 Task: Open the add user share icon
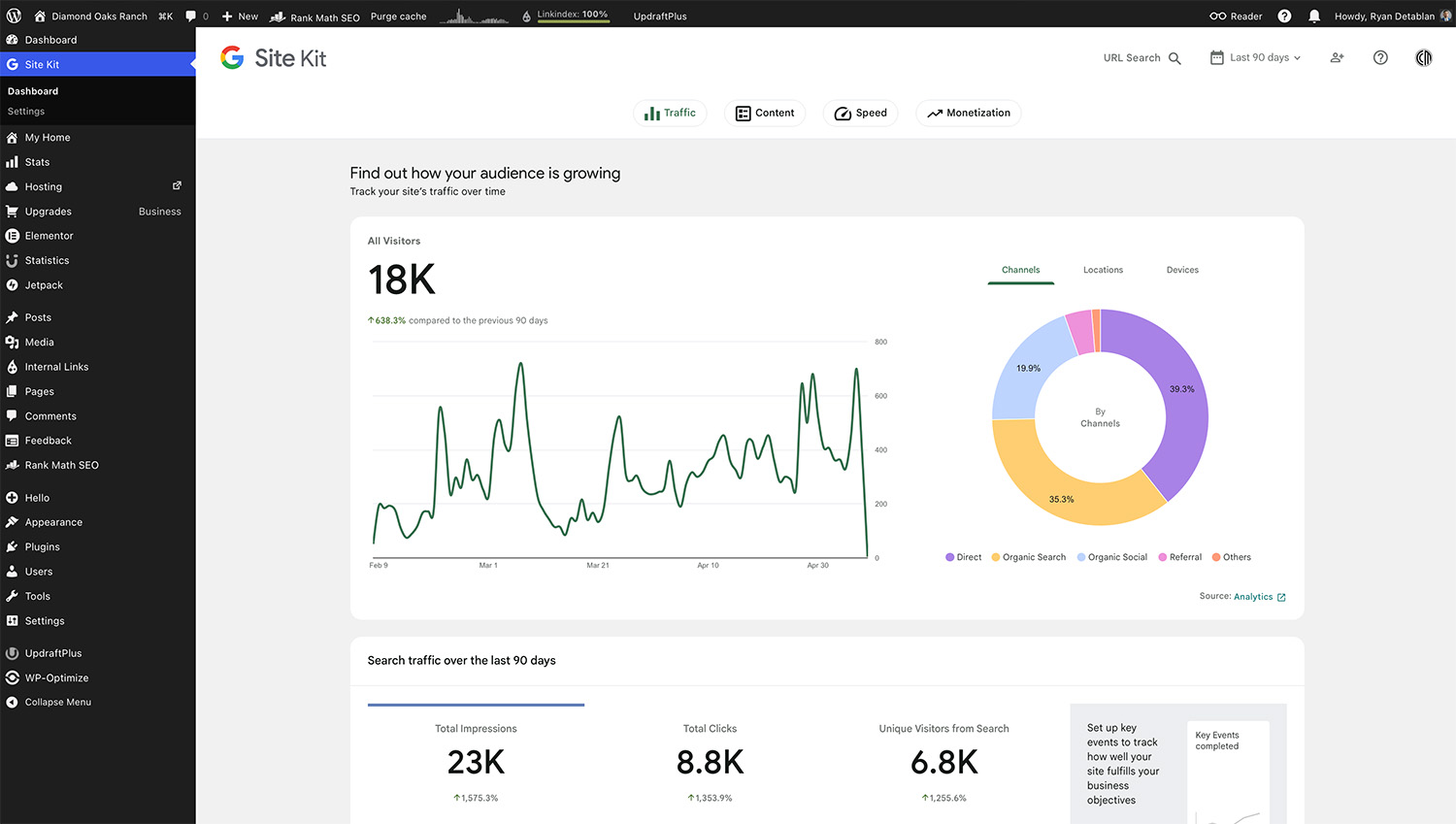tap(1337, 58)
